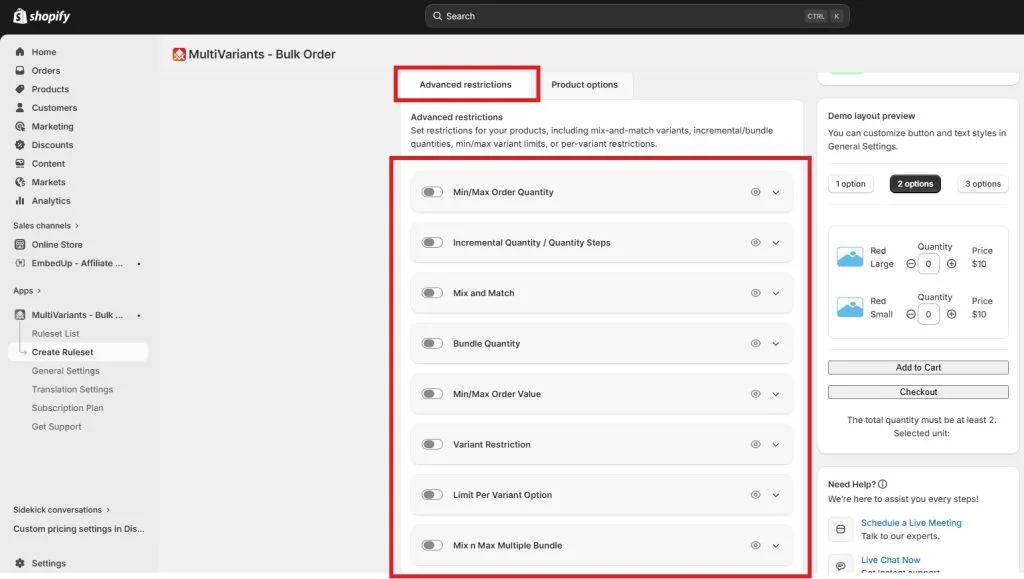Open Ruleset List in sidebar

tap(56, 334)
